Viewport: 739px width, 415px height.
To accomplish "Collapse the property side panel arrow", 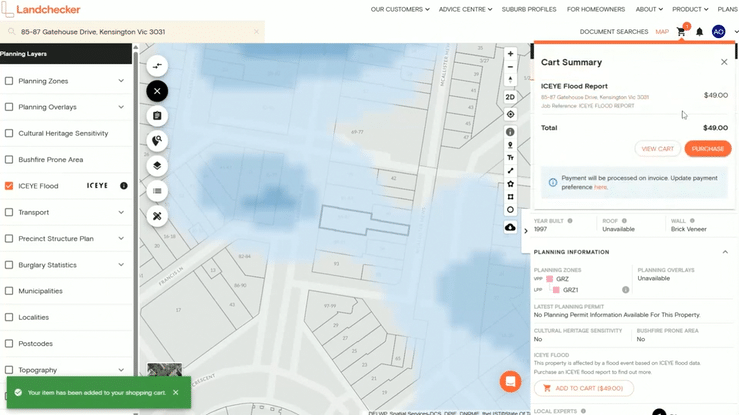I will 526,231.
